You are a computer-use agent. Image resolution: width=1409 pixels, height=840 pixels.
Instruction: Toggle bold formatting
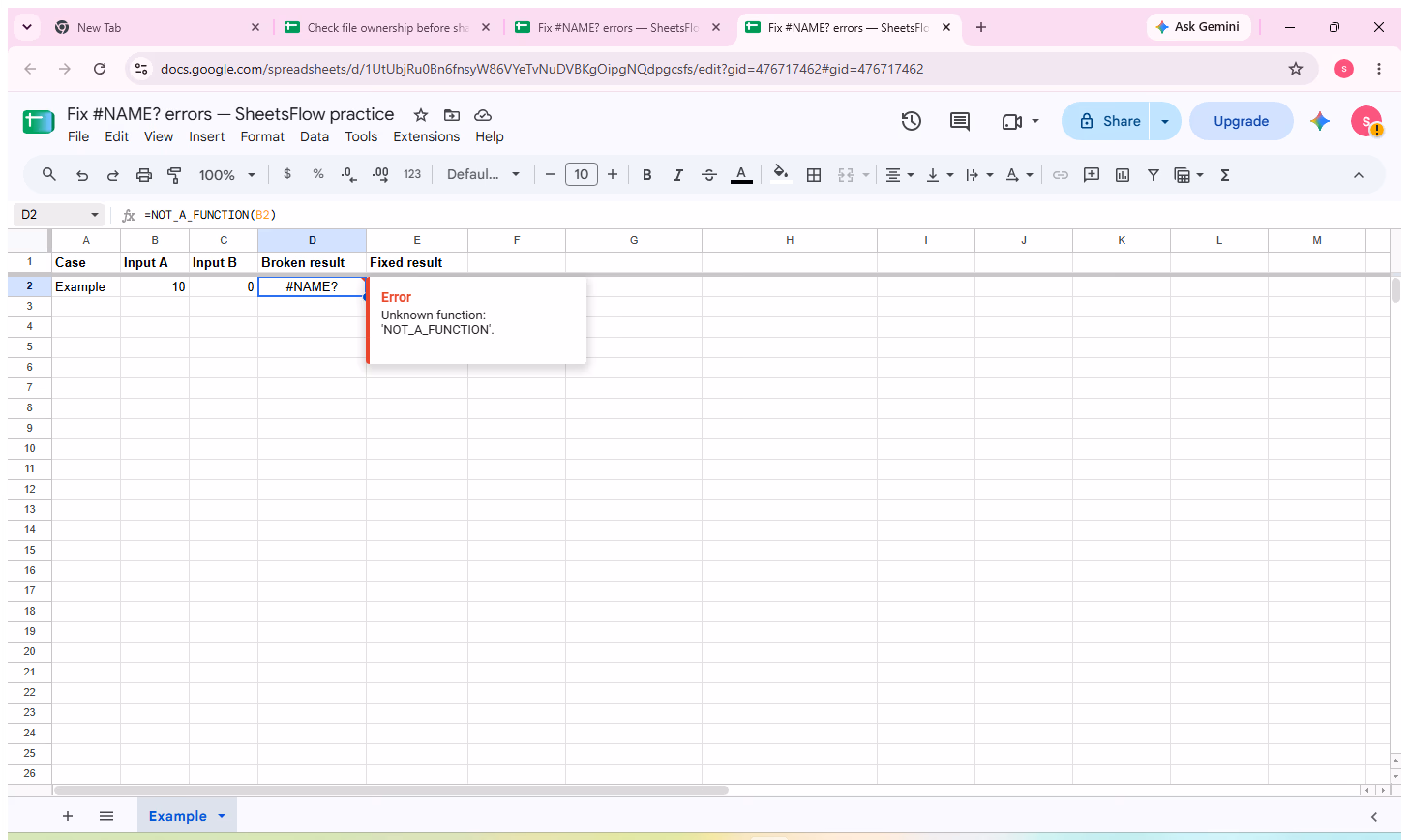(x=647, y=175)
